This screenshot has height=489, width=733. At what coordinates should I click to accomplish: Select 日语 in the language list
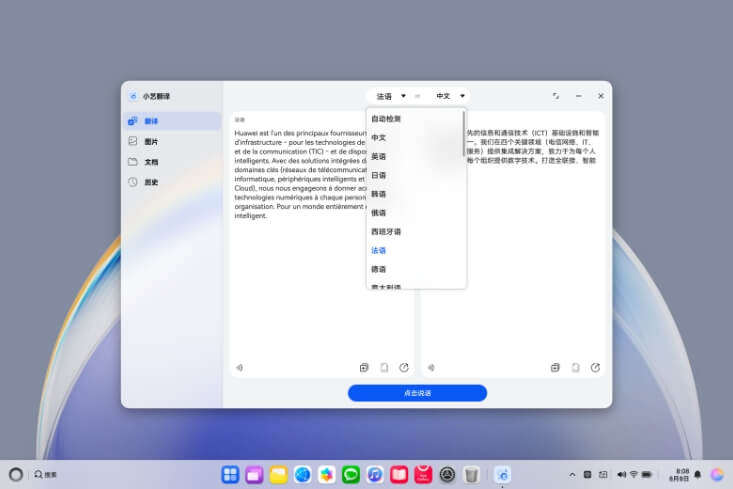415,175
